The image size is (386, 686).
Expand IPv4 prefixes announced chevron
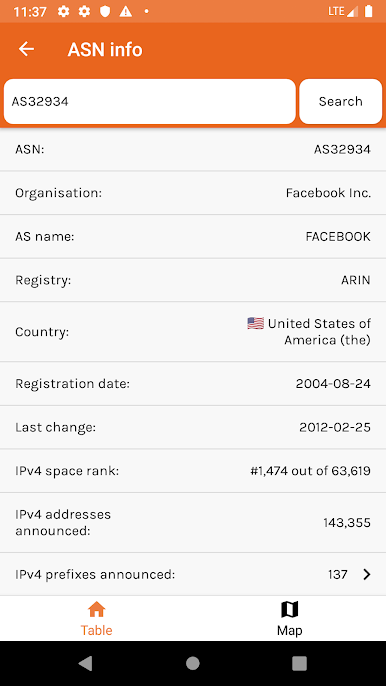(x=367, y=574)
